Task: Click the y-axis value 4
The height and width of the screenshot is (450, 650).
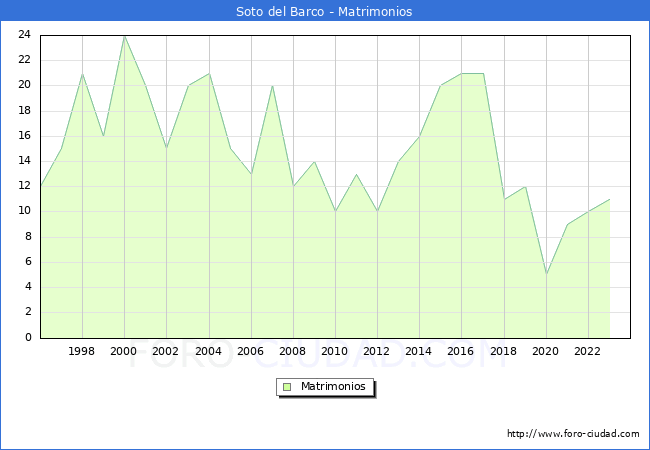Action: pyautogui.click(x=28, y=287)
